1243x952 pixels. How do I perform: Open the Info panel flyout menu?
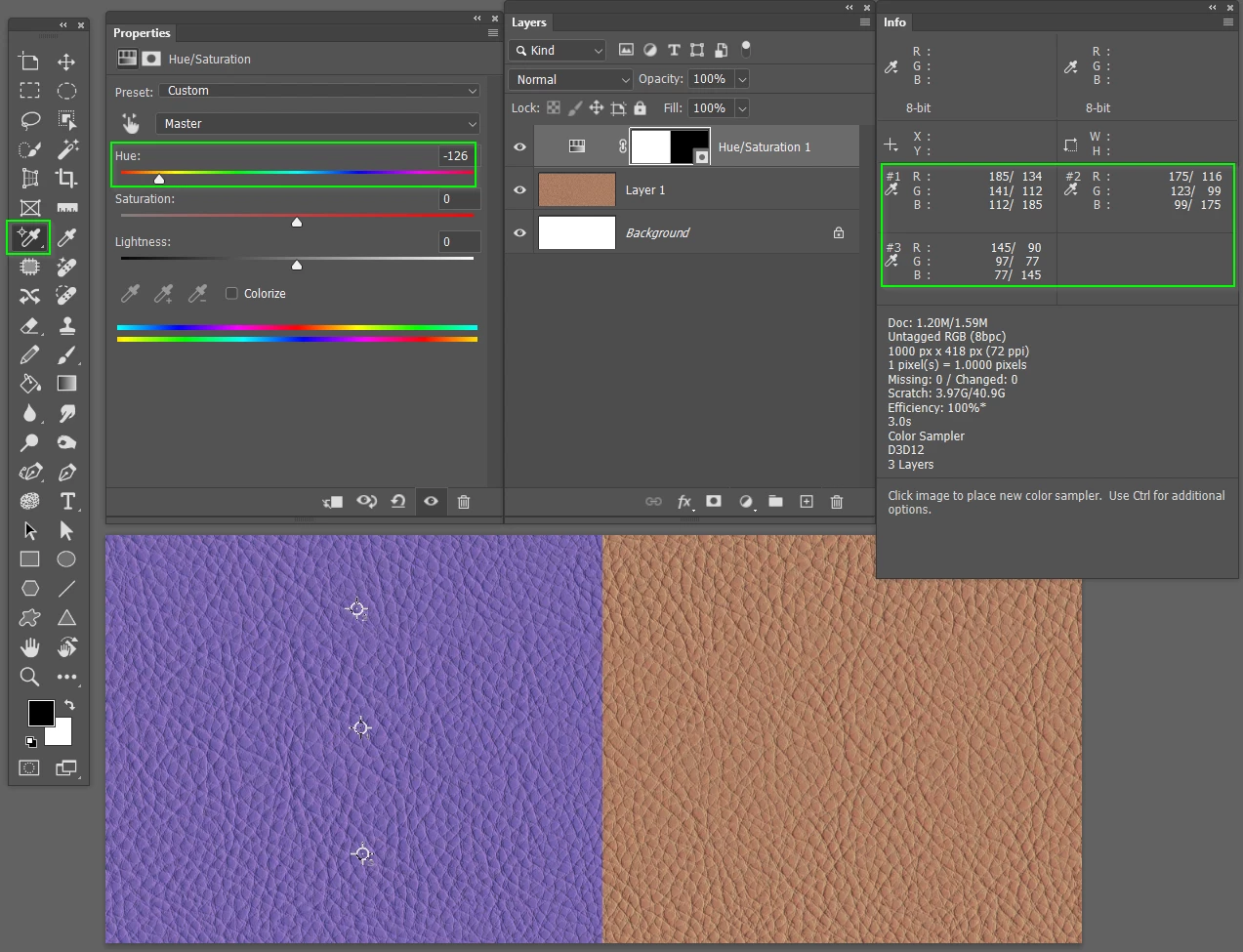pos(1228,22)
